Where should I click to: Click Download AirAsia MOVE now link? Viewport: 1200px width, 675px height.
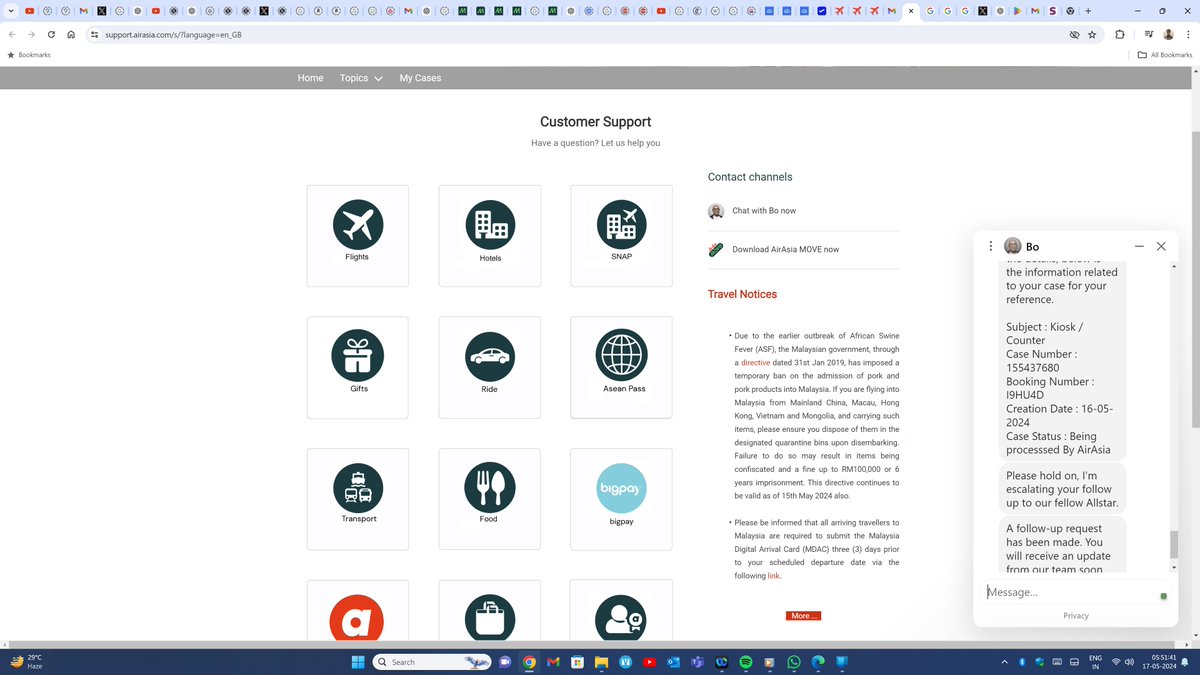785,250
